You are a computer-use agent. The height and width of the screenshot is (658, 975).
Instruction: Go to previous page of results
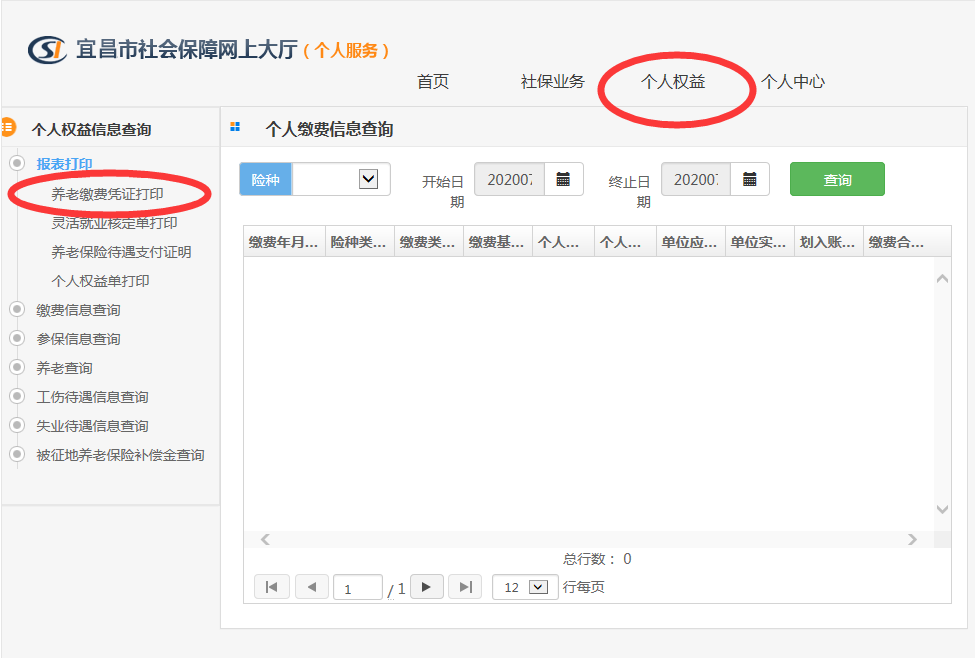point(312,587)
